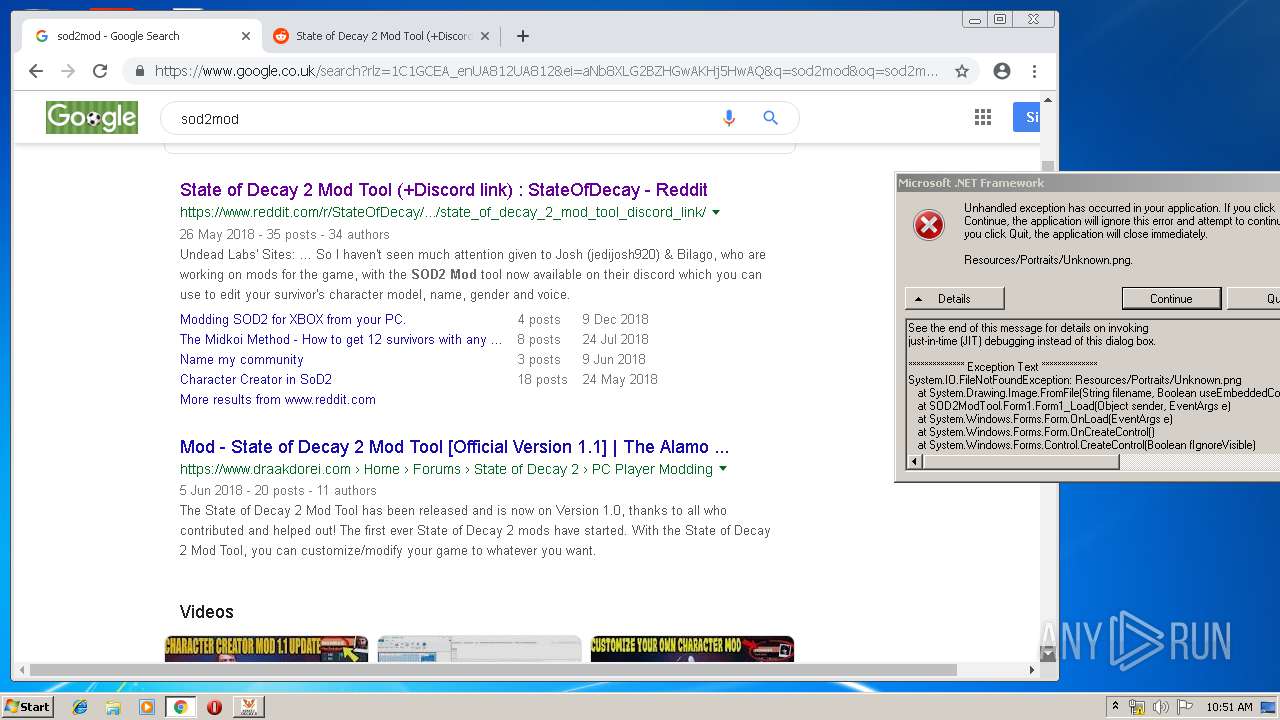Switch to the SOD2 Mod Tool taskbar app
1280x720 pixels.
248,707
